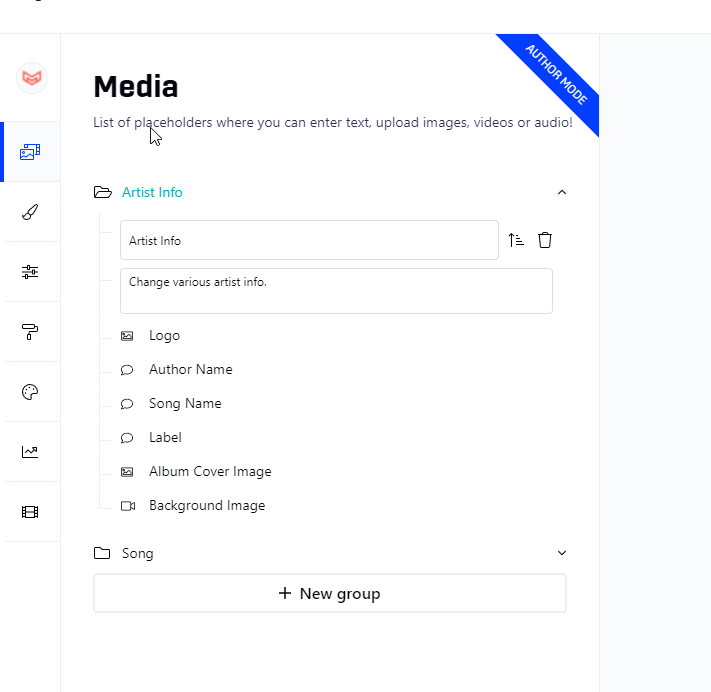
Task: Open the Media panel sidebar icon
Action: [30, 152]
